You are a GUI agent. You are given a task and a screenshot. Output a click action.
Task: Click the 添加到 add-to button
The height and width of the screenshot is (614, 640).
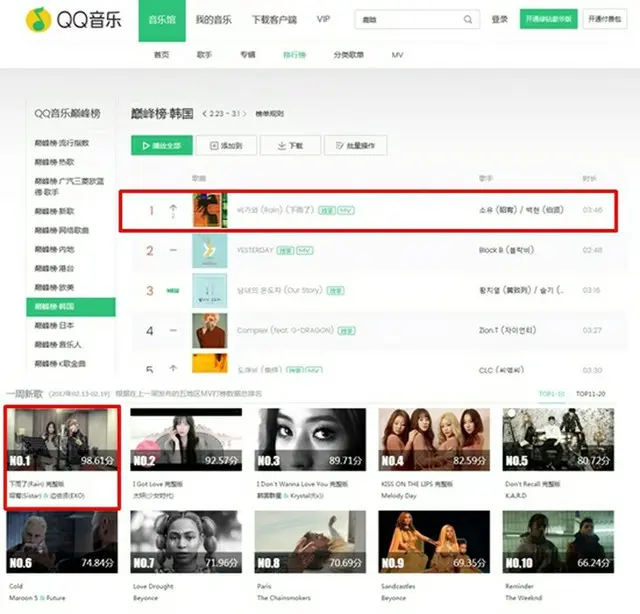226,145
